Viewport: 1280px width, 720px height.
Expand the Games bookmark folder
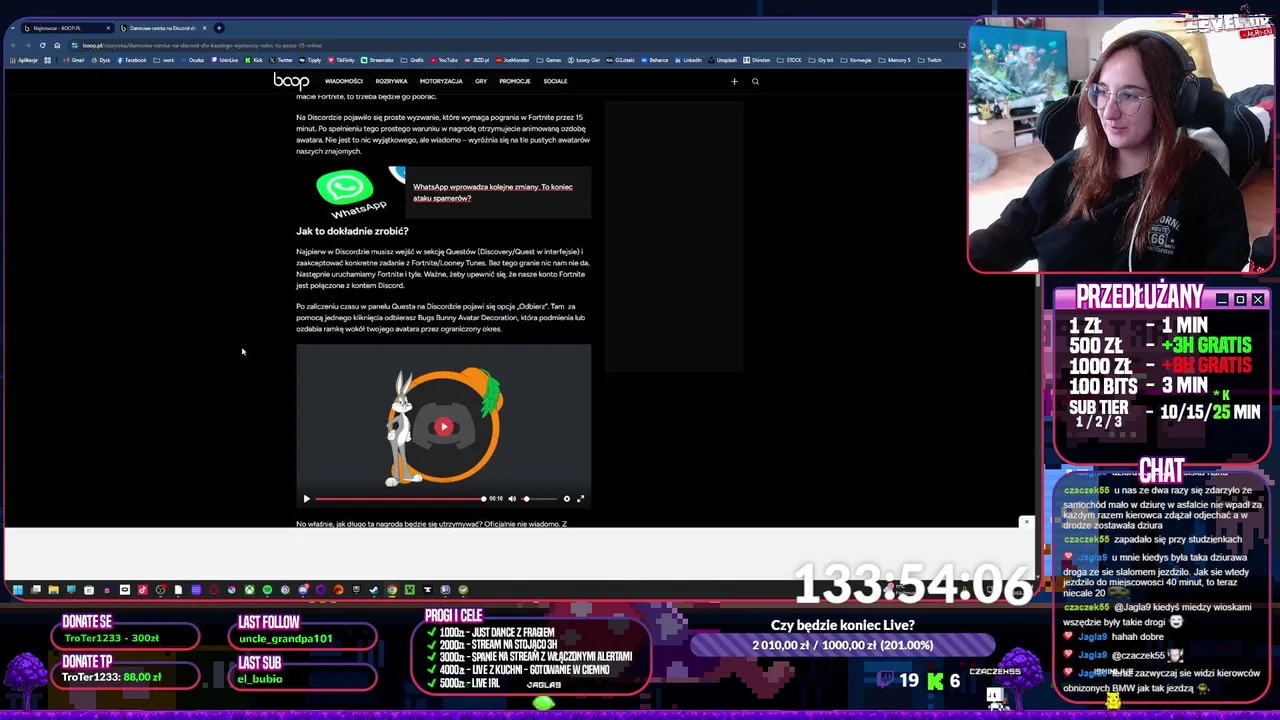(549, 60)
